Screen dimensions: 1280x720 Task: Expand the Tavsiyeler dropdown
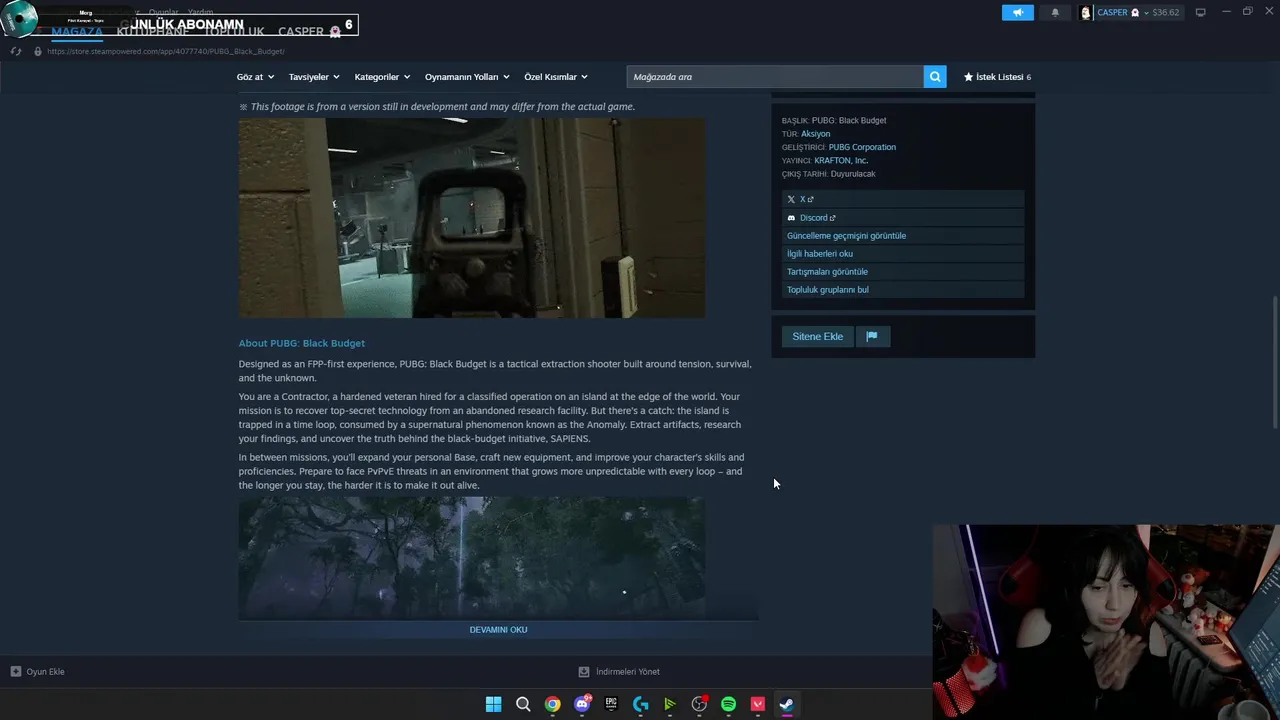(x=314, y=77)
